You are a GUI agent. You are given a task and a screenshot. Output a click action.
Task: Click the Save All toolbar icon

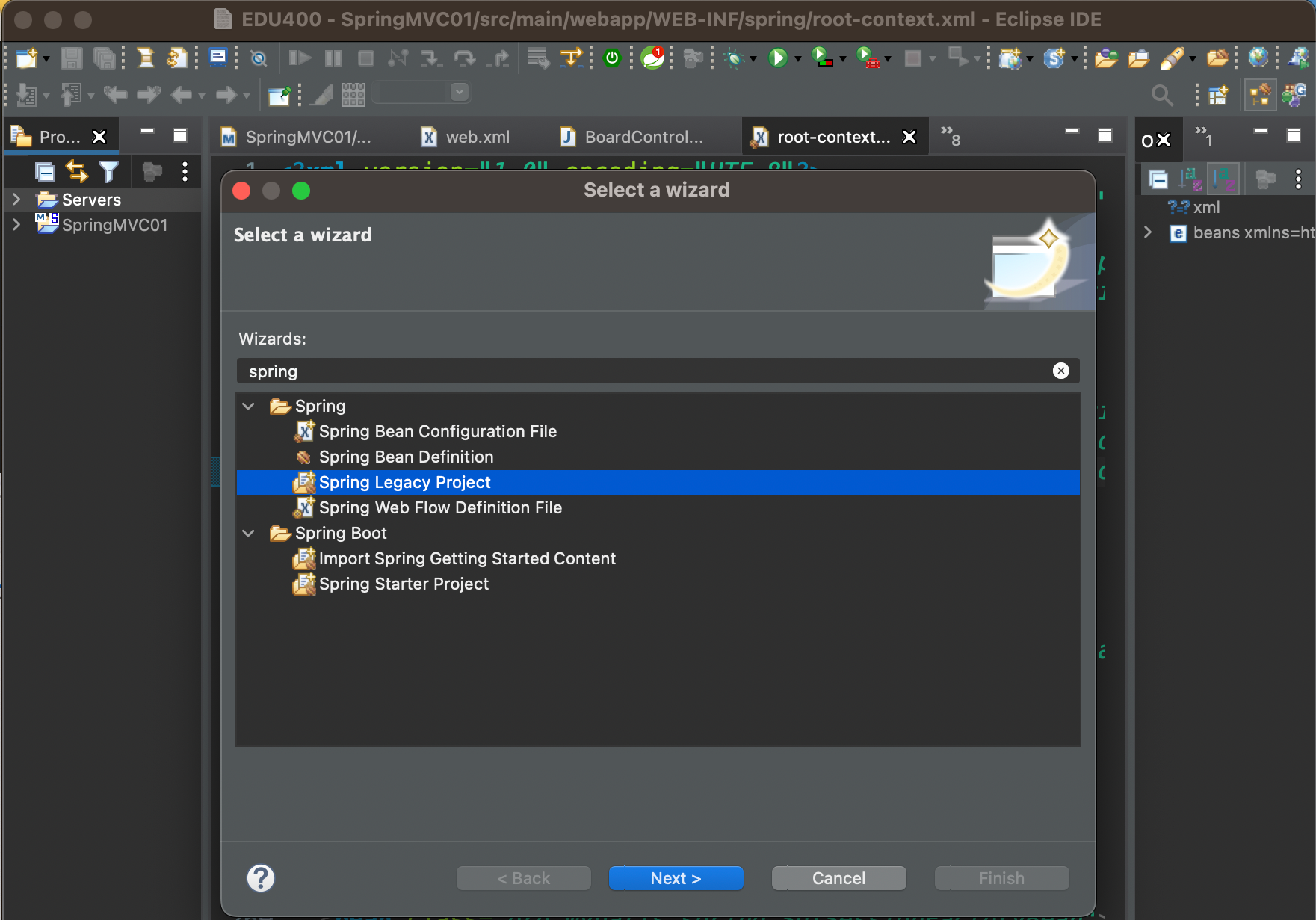(x=105, y=58)
